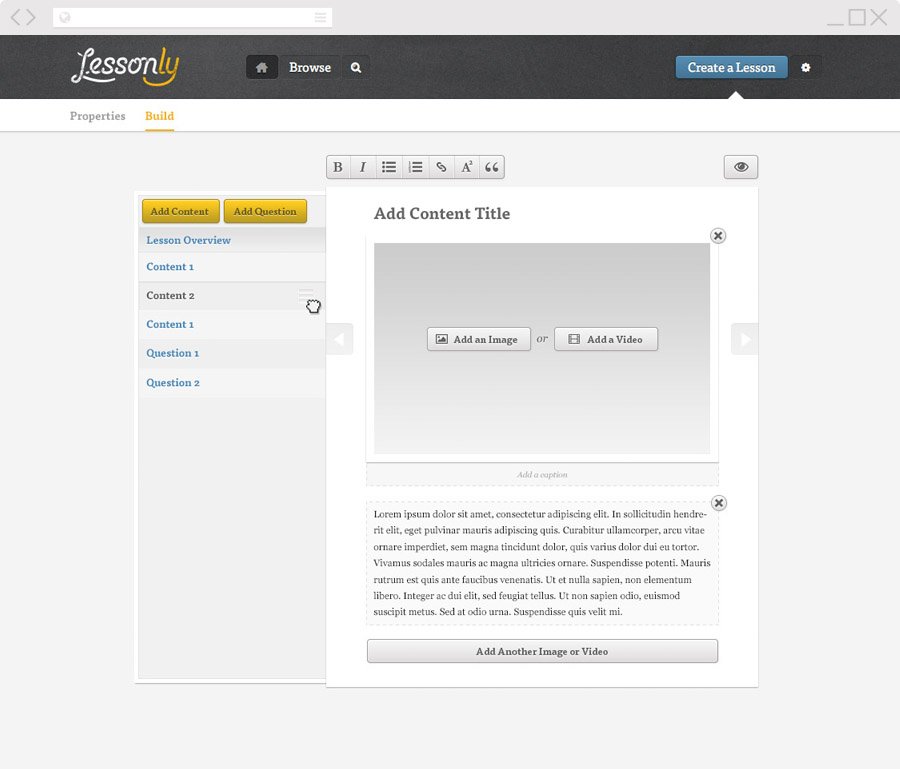This screenshot has width=900, height=769.
Task: Click the Add a caption field
Action: (x=542, y=475)
